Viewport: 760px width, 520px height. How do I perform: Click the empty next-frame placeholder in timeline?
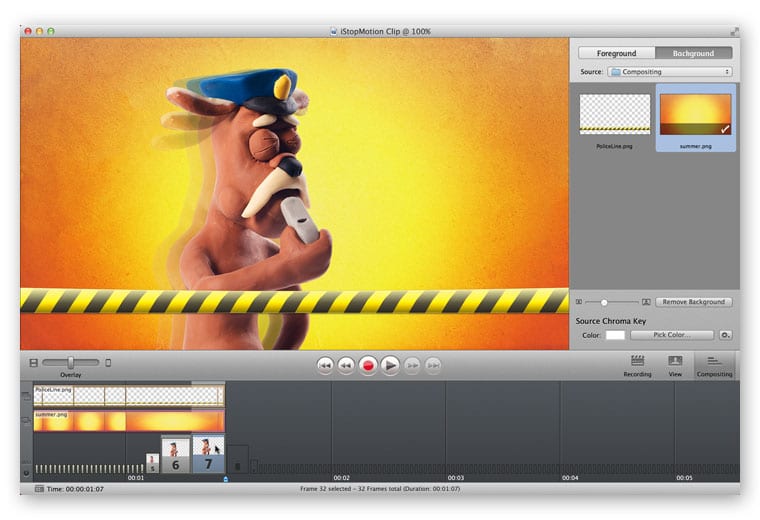pyautogui.click(x=238, y=459)
